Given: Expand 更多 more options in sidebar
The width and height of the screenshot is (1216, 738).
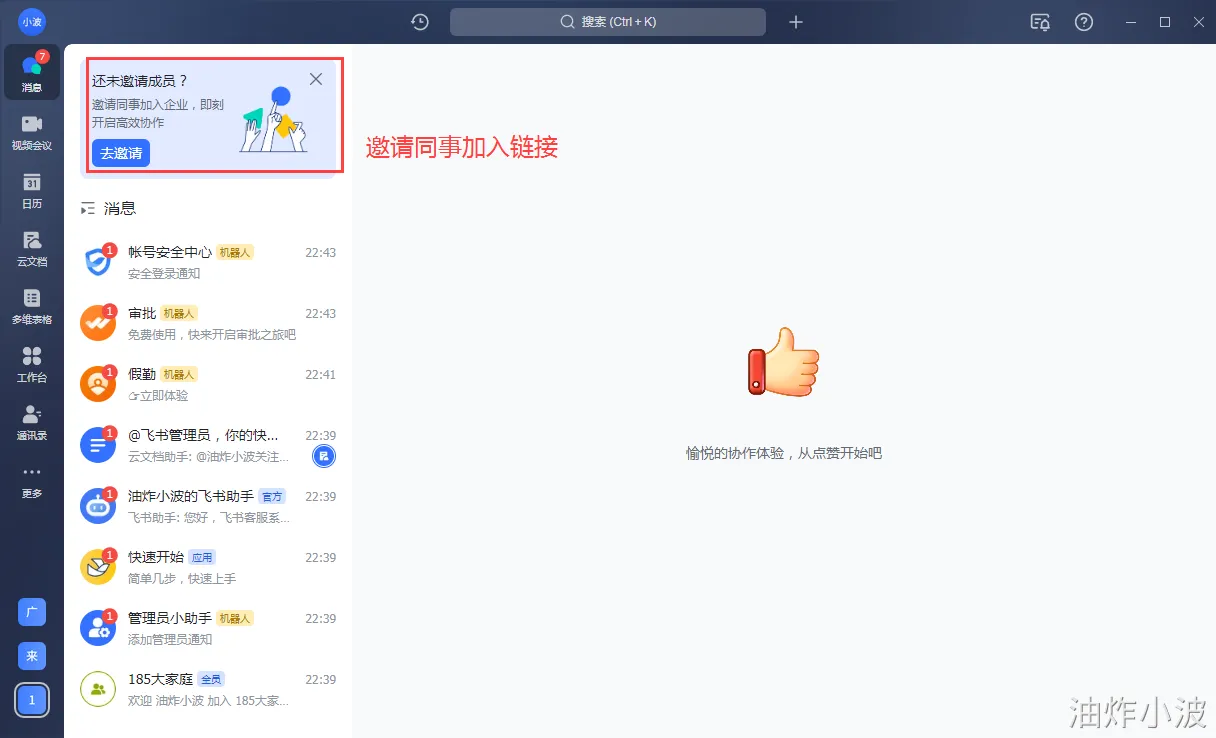Looking at the screenshot, I should (x=32, y=480).
